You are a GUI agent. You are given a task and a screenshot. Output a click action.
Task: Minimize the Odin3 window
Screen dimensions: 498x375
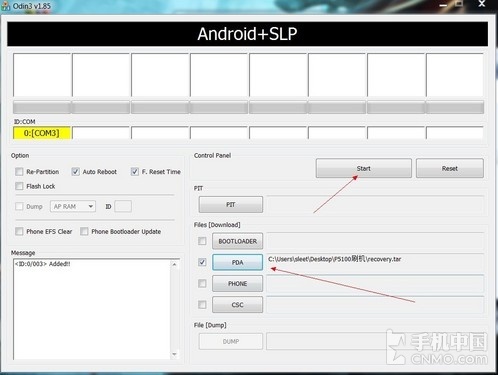coord(443,5)
